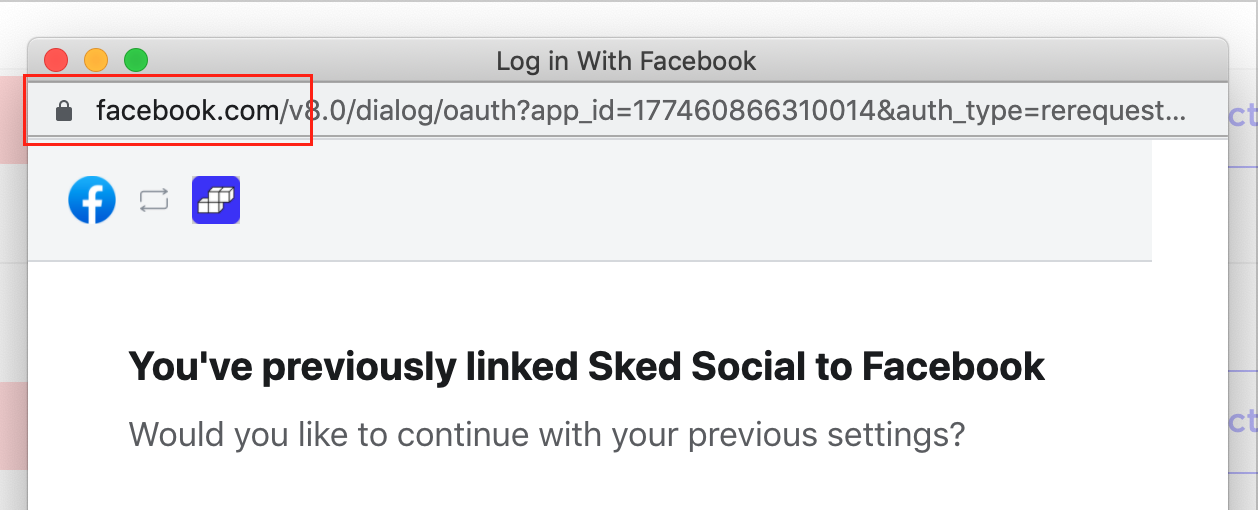
Task: Maximize the popup with the green button
Action: point(135,60)
